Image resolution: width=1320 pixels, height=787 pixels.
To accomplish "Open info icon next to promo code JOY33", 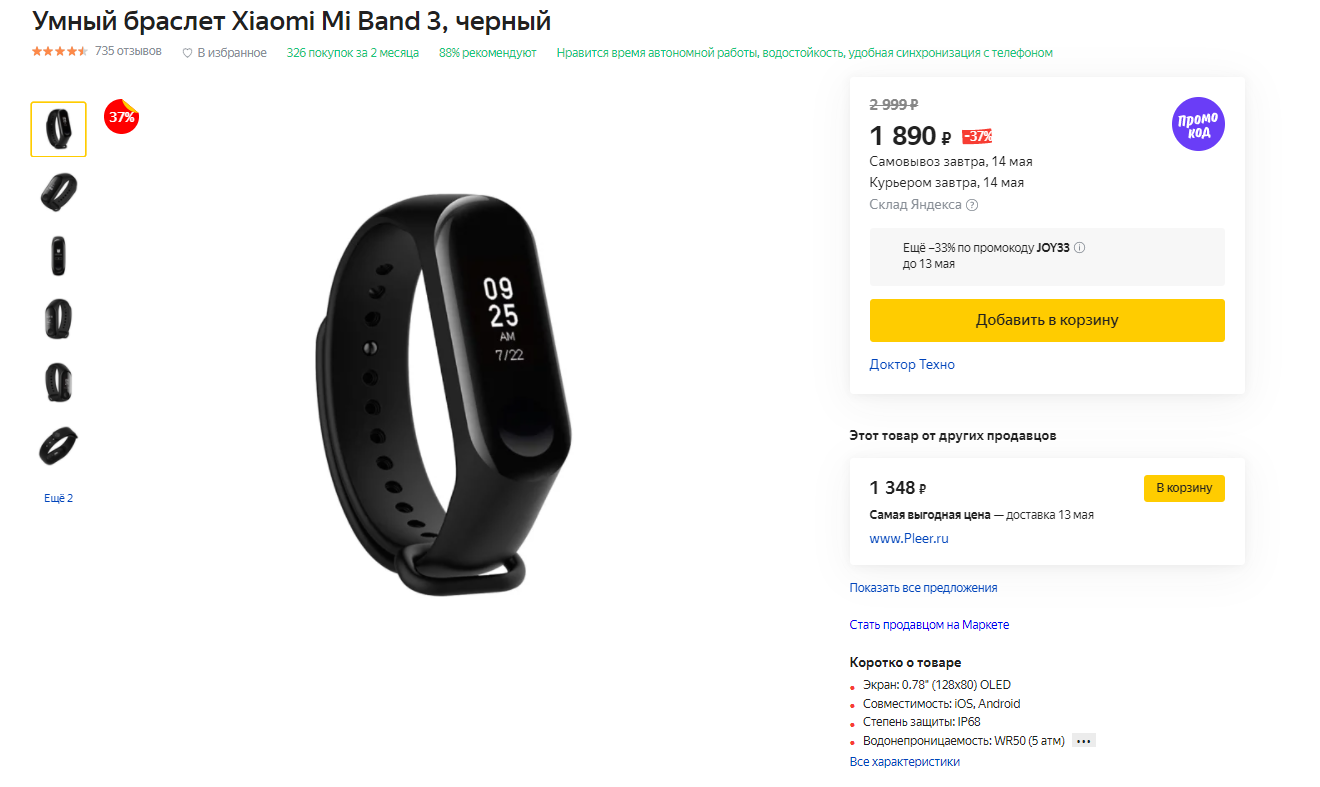I will [1080, 247].
